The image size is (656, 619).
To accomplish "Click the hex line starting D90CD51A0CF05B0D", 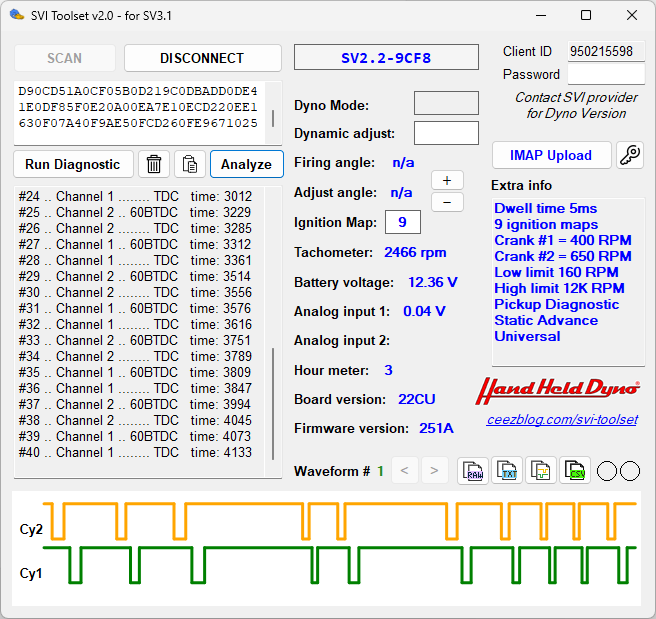I will click(x=138, y=91).
